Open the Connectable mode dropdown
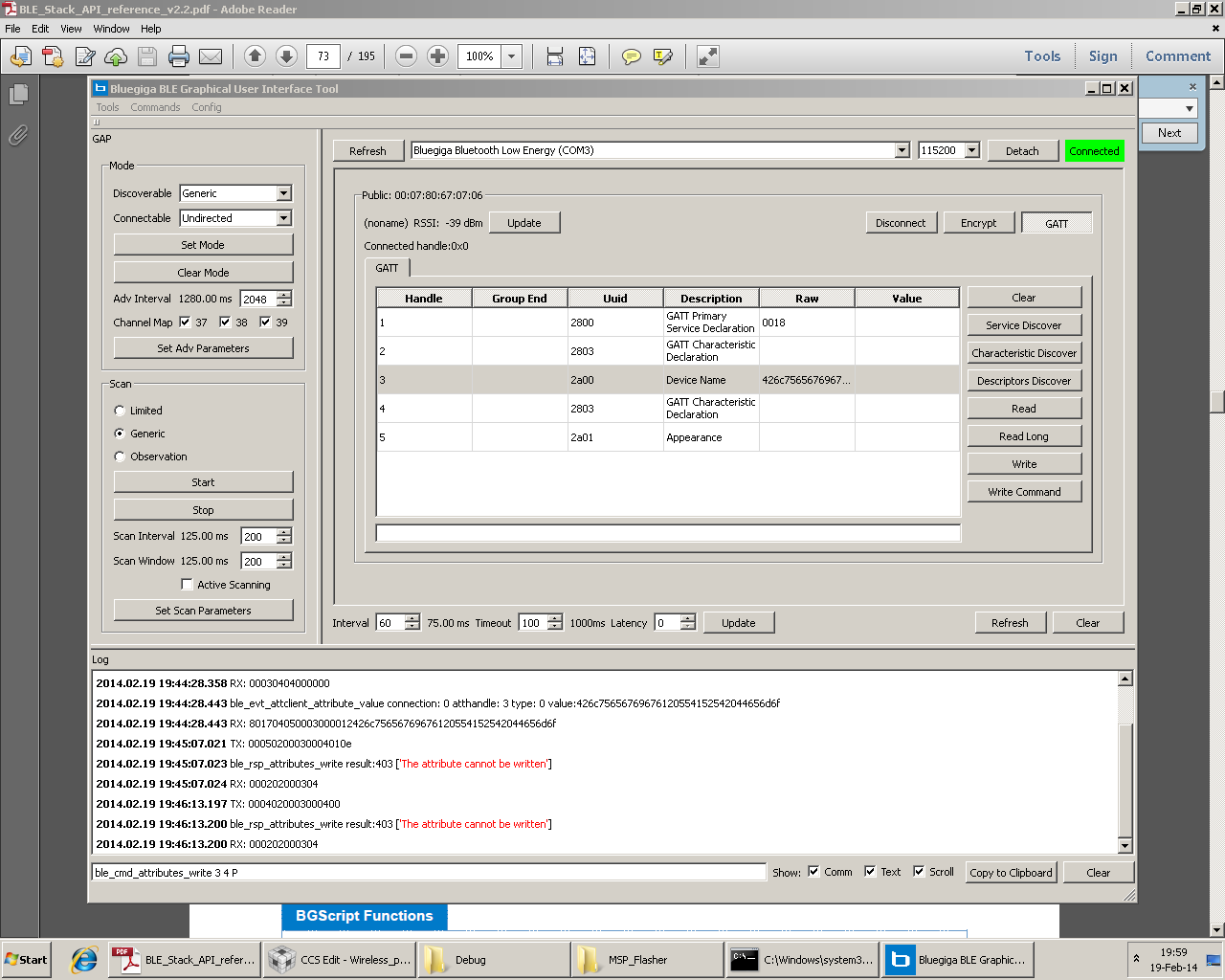The image size is (1225, 980). (283, 218)
